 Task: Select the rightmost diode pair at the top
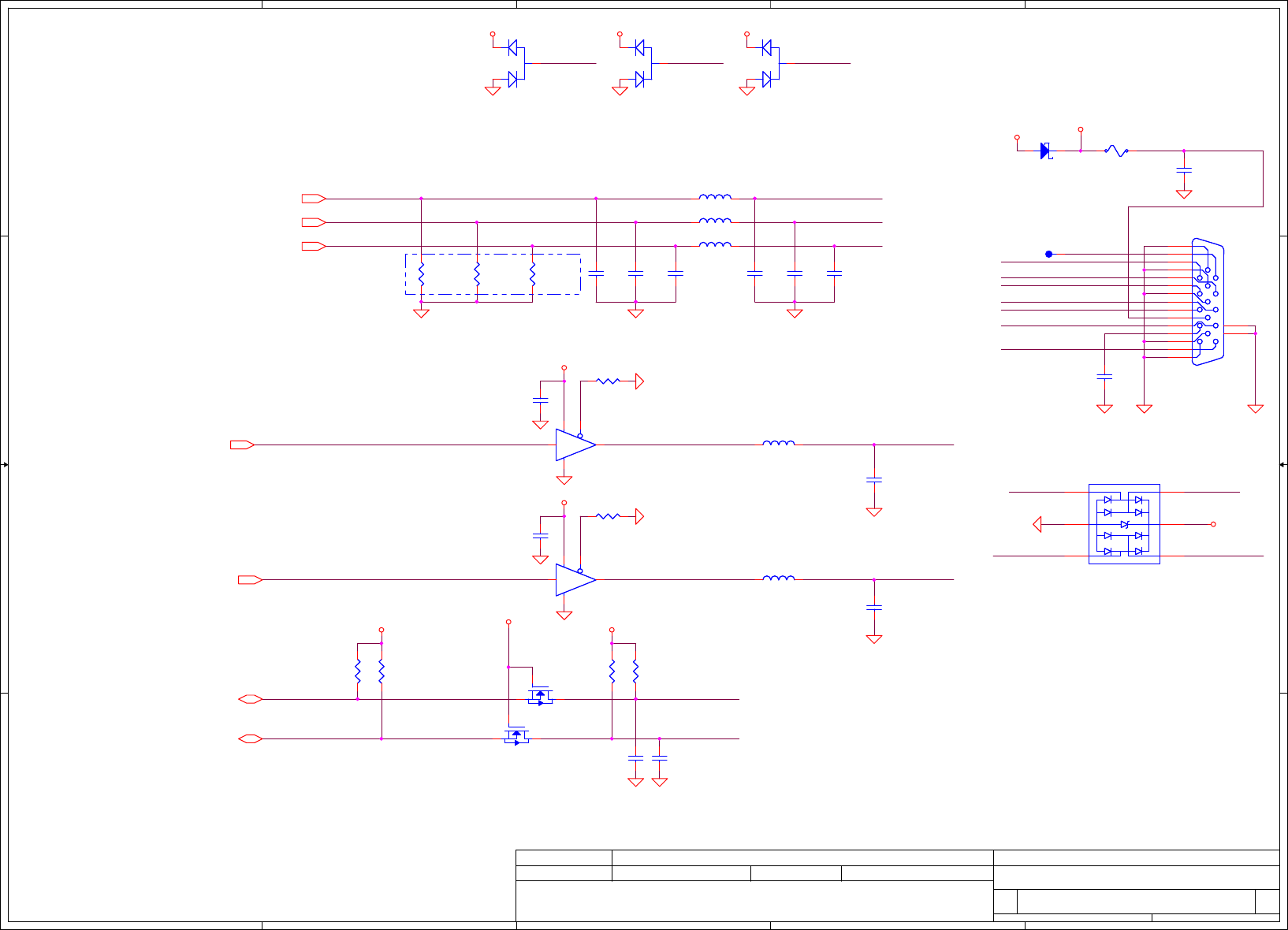[770, 64]
